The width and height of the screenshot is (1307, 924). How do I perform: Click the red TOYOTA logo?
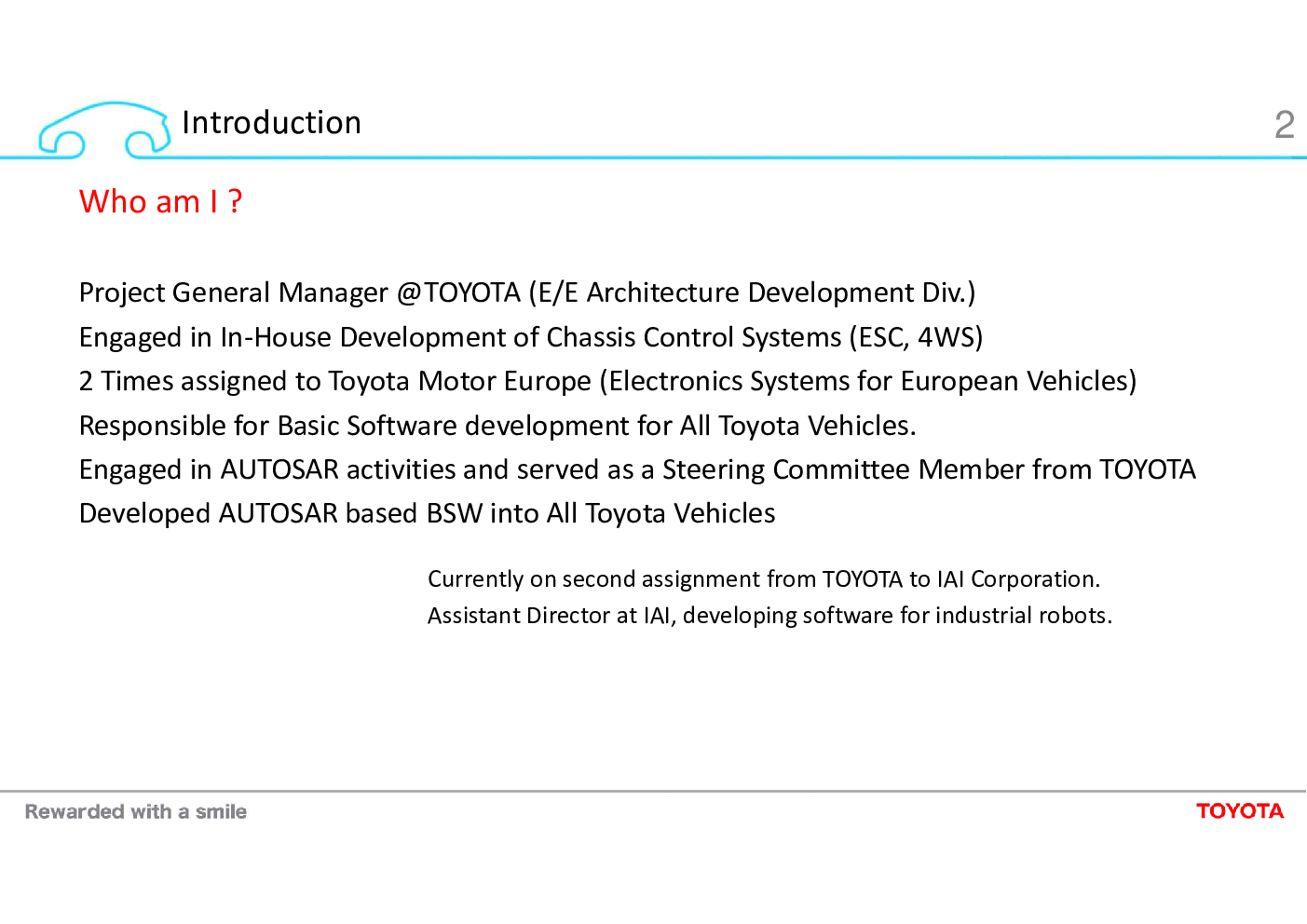1240,811
